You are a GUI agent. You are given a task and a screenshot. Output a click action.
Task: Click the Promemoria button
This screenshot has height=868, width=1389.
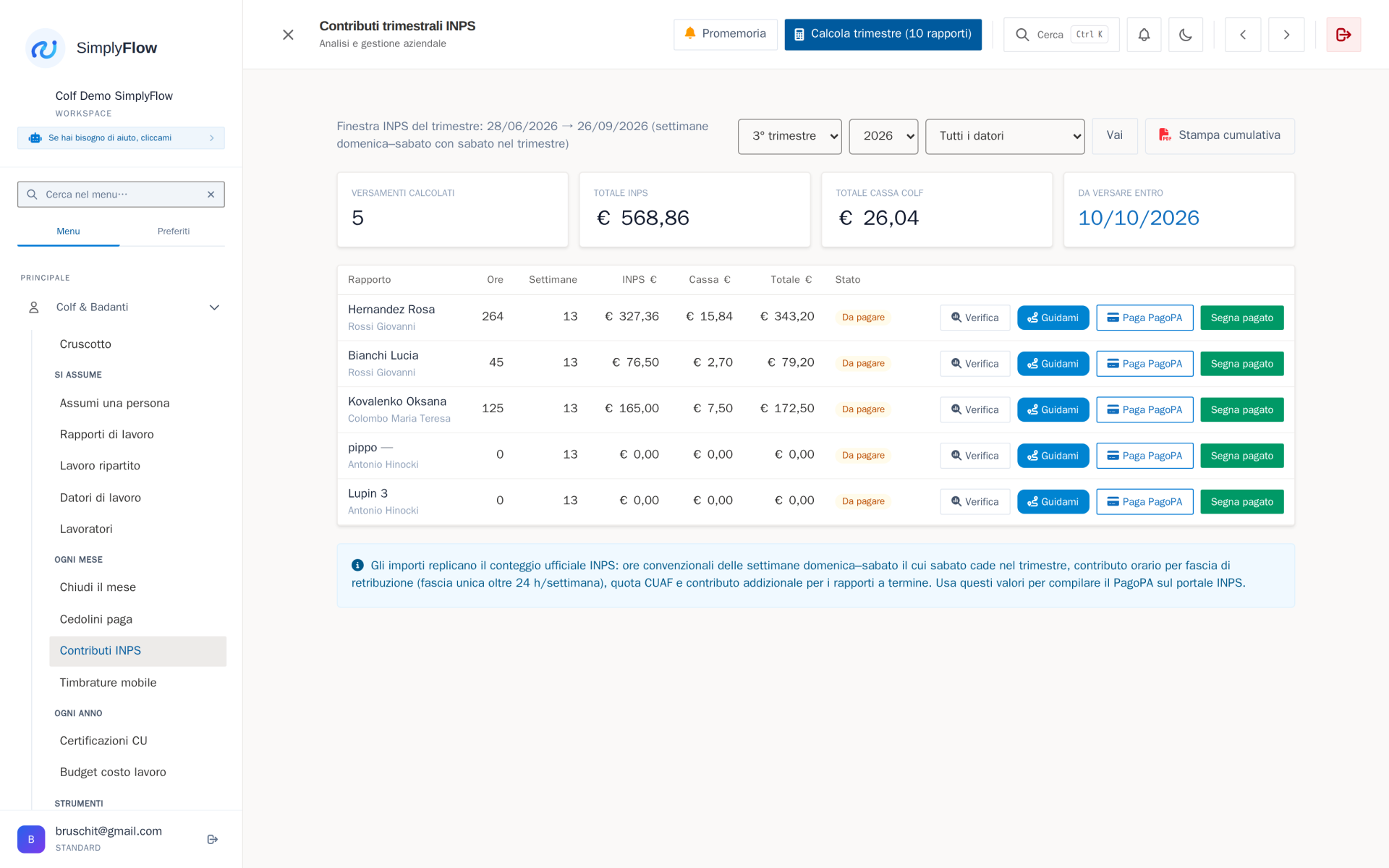click(725, 34)
